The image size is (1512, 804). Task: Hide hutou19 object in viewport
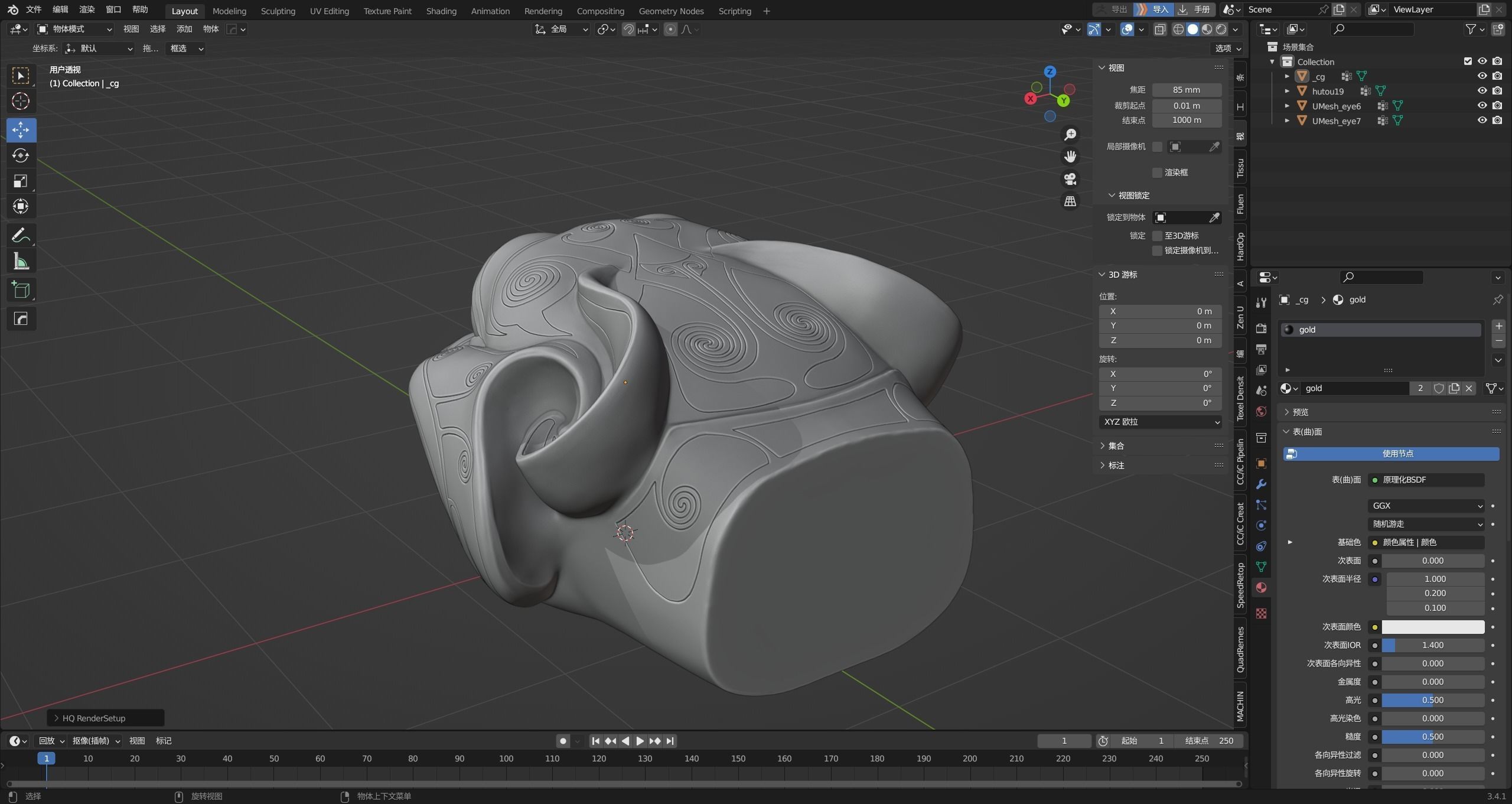(1482, 91)
